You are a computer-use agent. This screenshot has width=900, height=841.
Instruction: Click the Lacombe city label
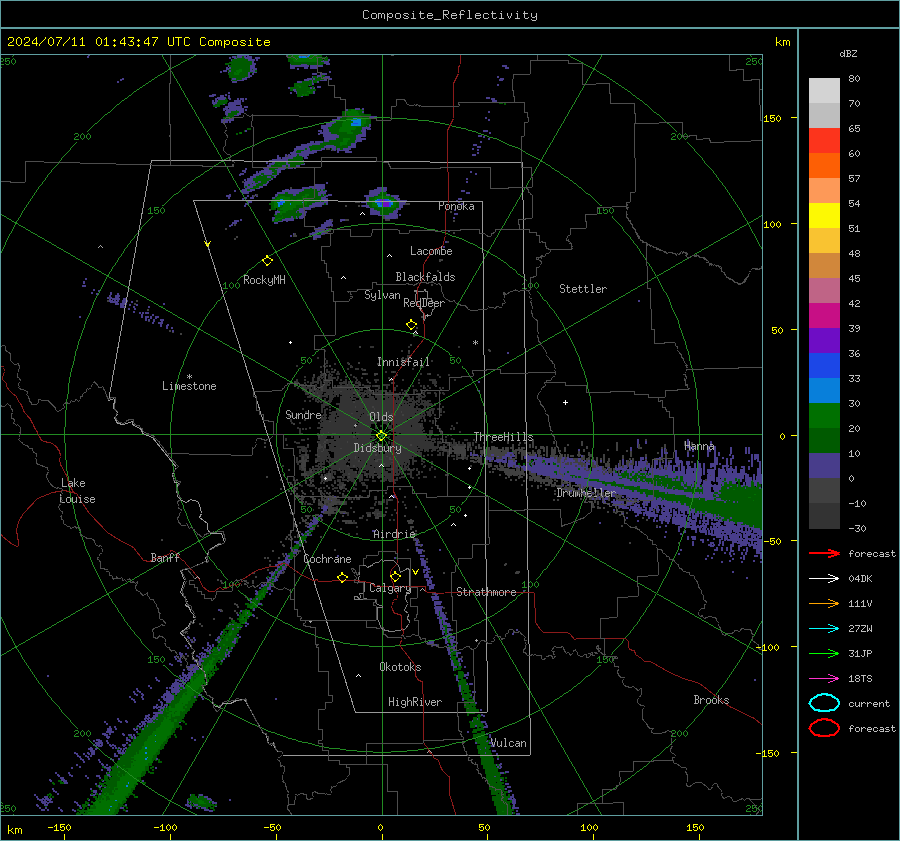[431, 251]
